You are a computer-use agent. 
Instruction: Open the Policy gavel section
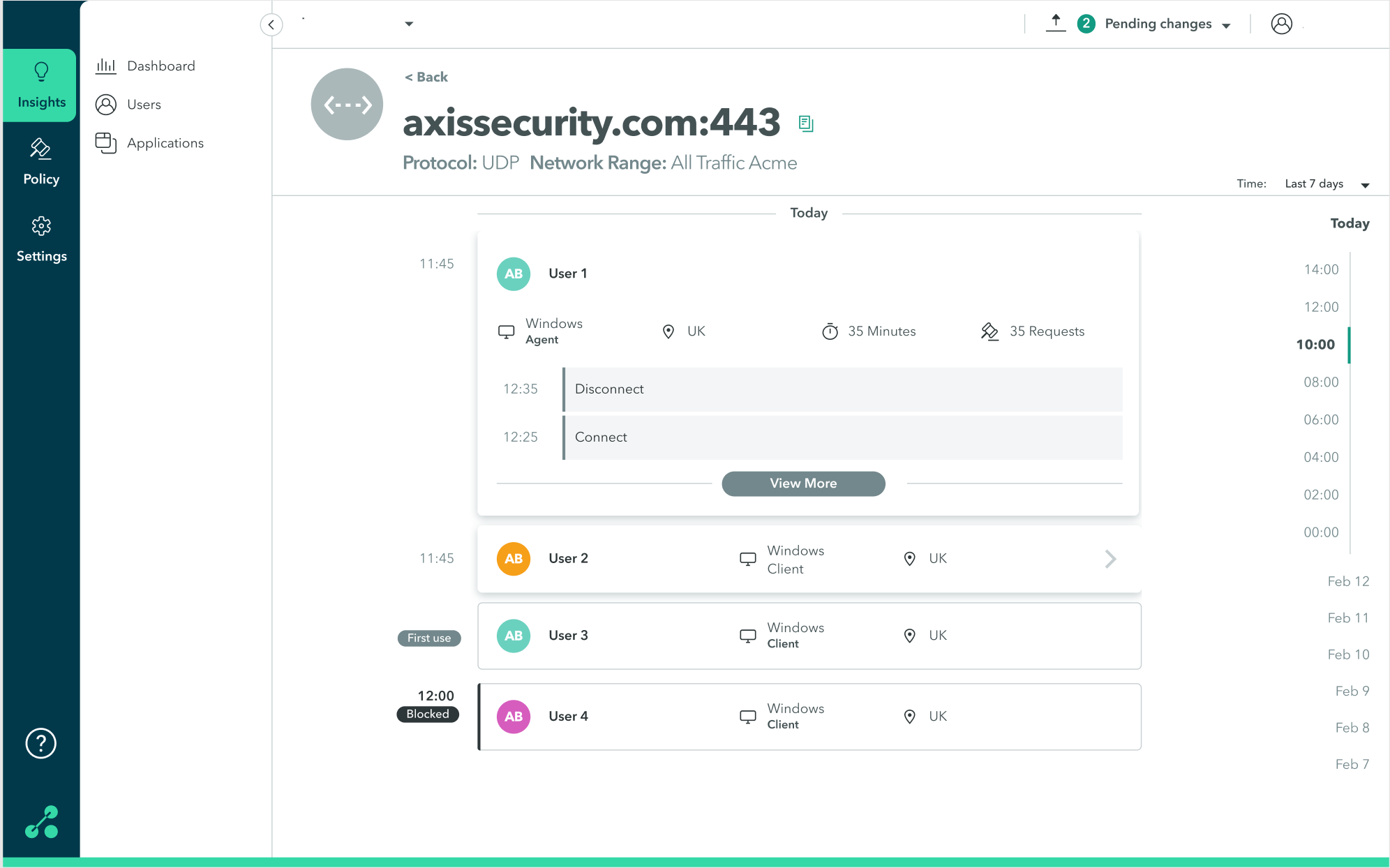[41, 162]
